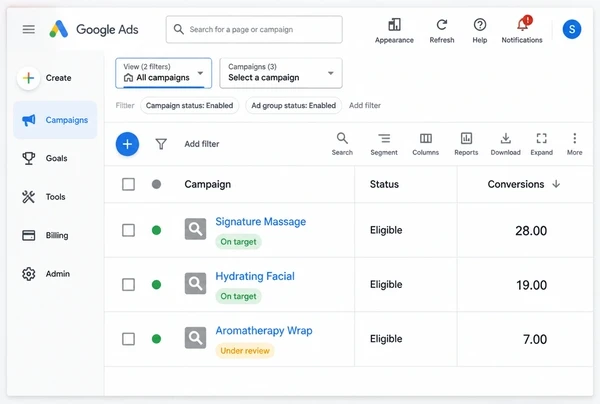Open Aromatherapy Wrap campaign link

(x=264, y=331)
